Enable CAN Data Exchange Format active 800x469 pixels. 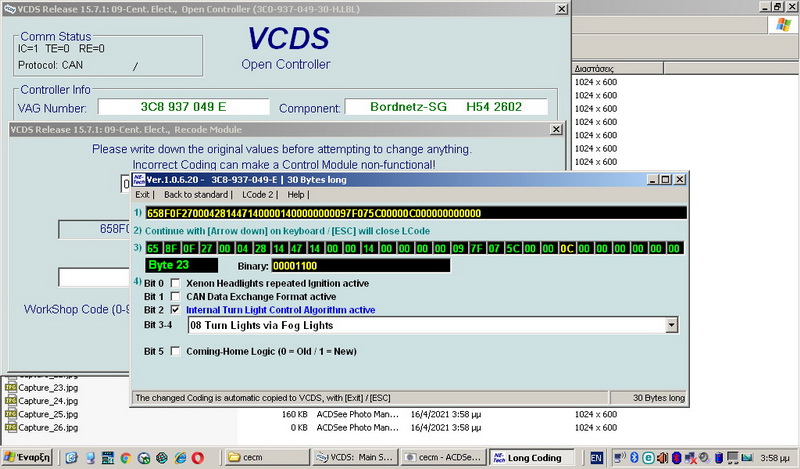175,296
